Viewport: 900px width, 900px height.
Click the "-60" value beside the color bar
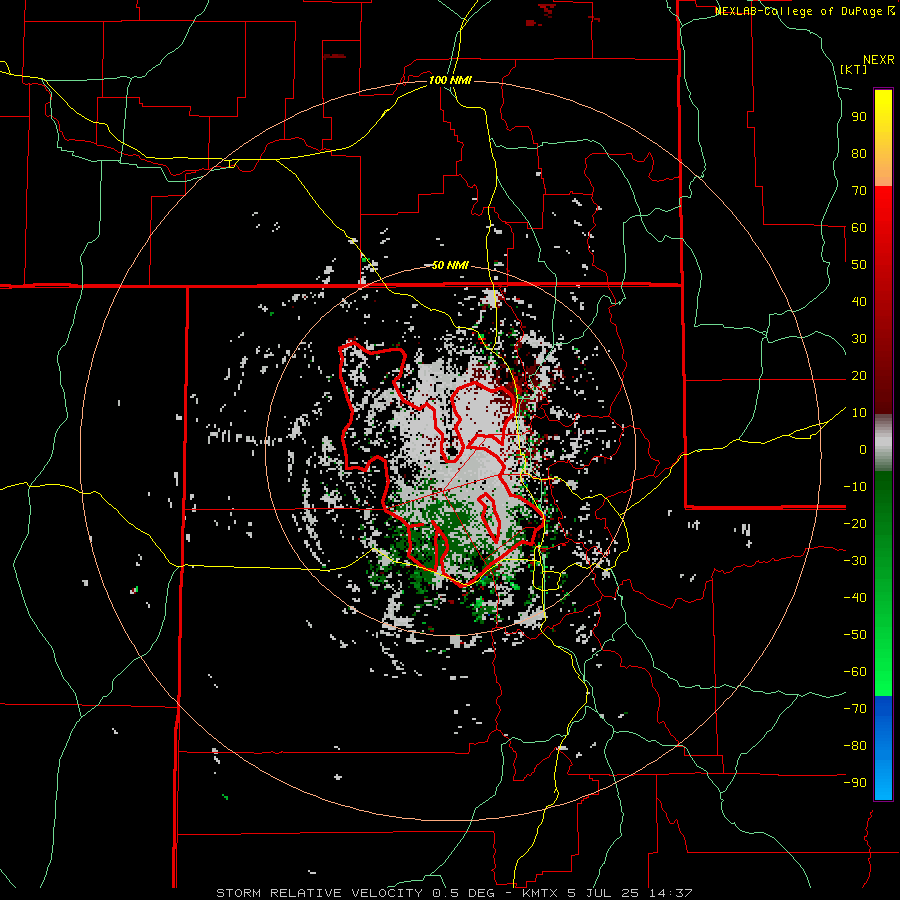click(x=855, y=672)
